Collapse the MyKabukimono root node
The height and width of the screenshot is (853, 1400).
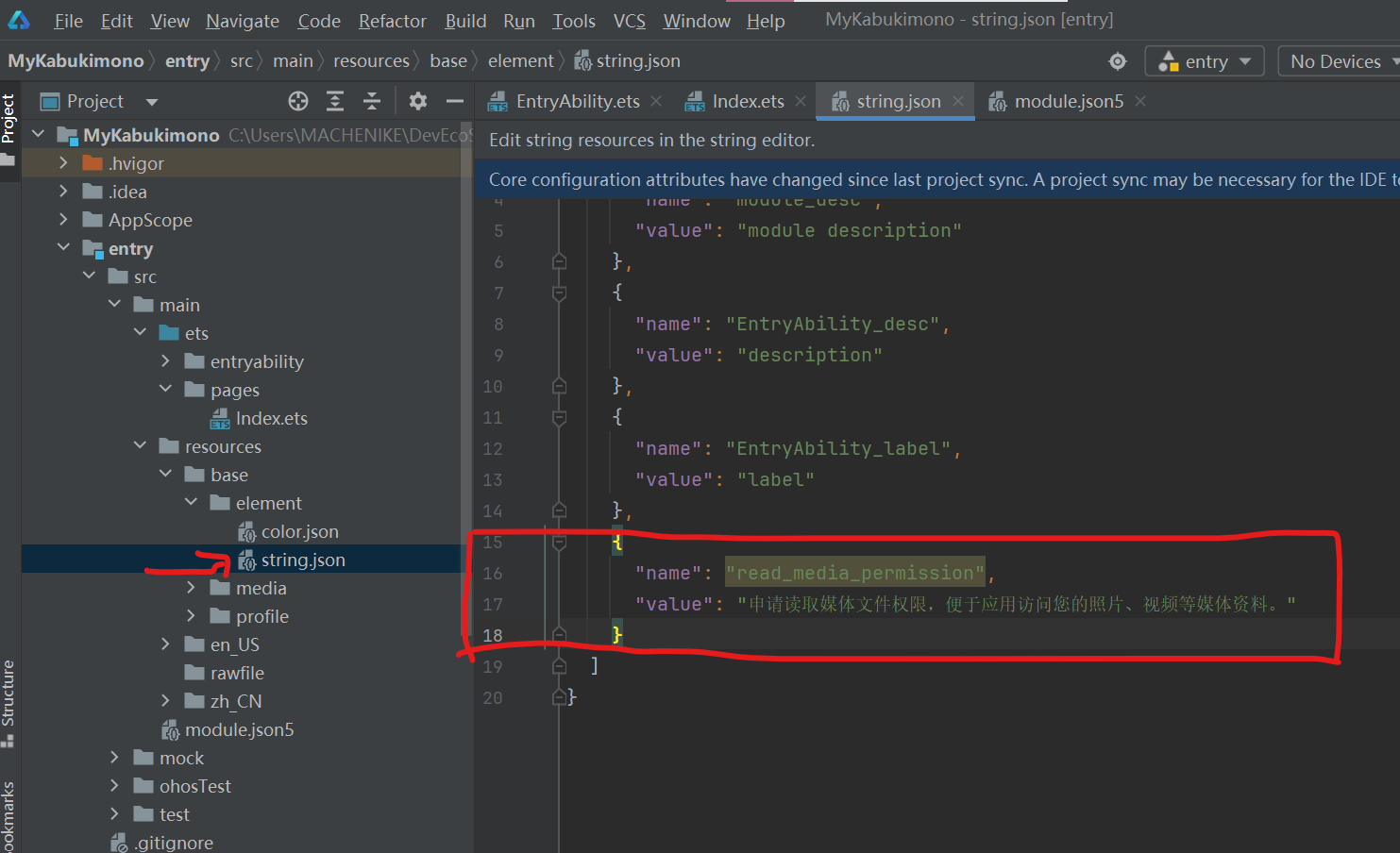[x=39, y=134]
